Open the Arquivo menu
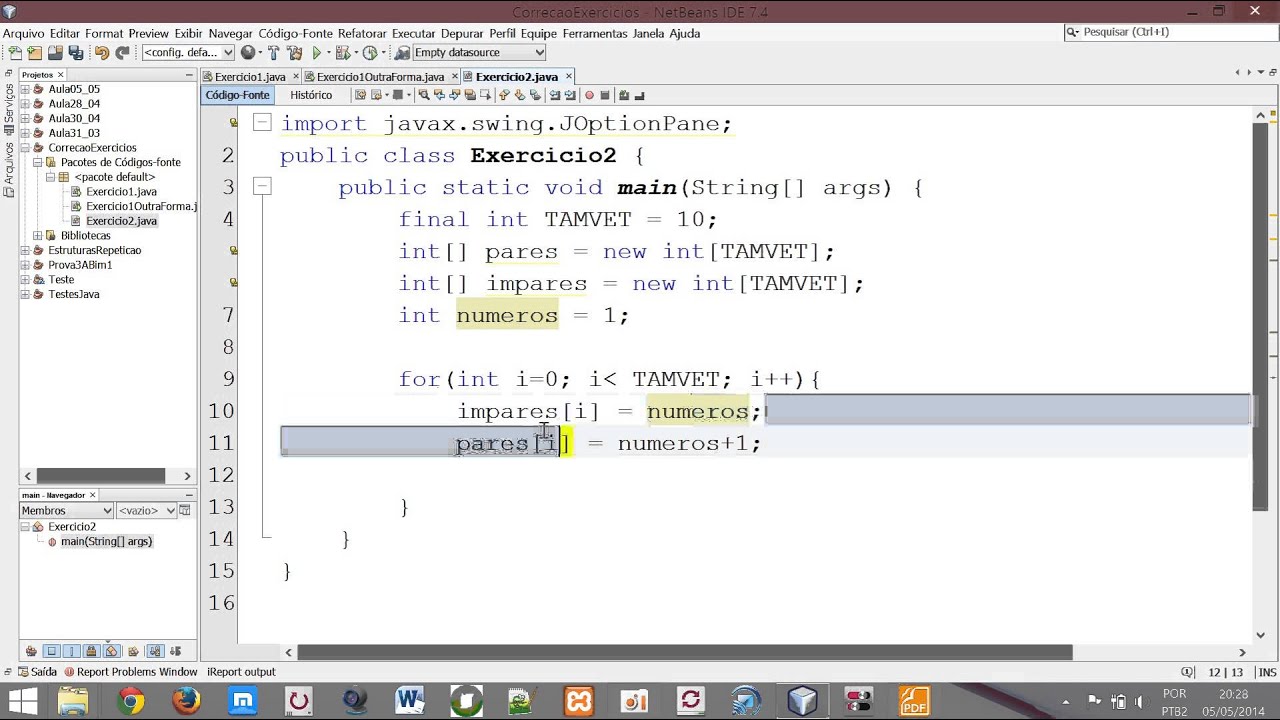 [x=24, y=33]
